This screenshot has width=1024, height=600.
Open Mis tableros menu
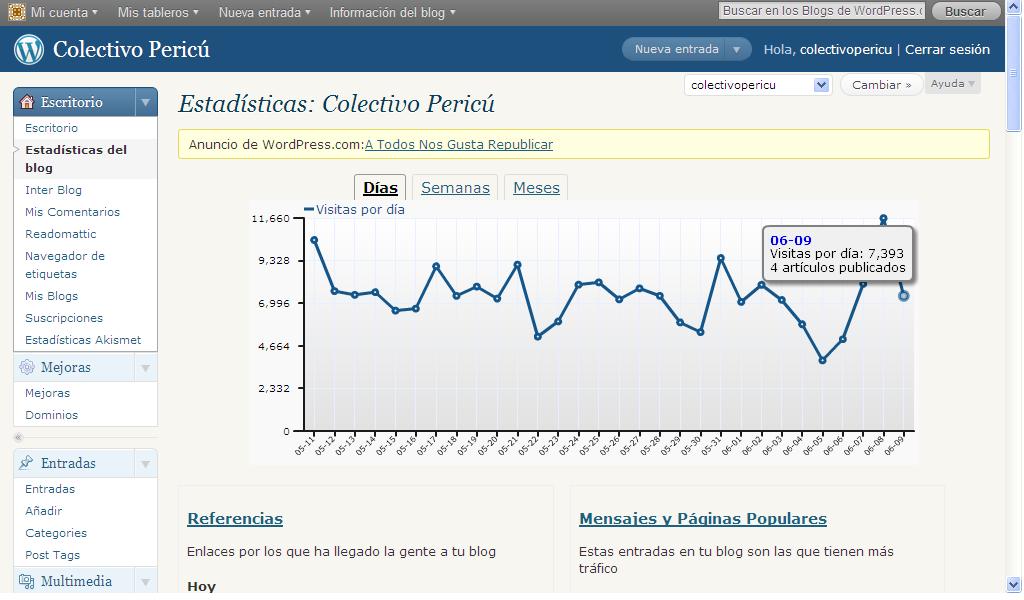coord(157,12)
